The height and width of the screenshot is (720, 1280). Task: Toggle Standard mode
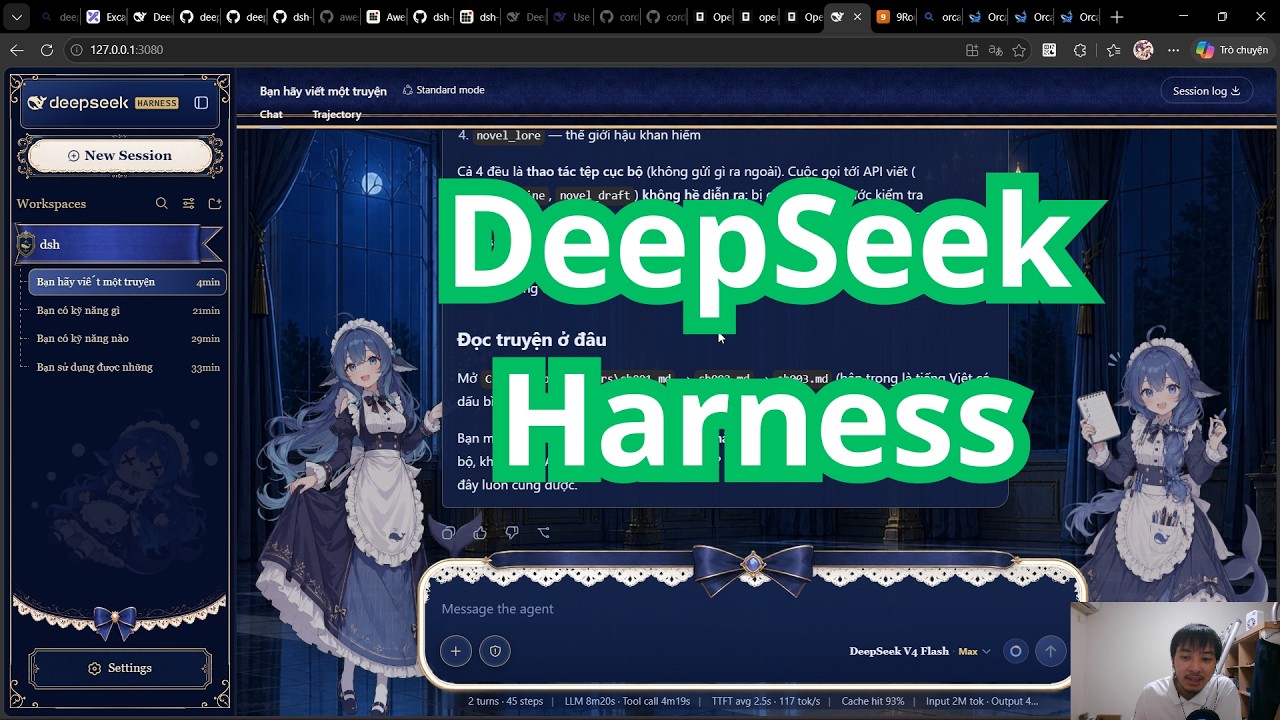(443, 90)
